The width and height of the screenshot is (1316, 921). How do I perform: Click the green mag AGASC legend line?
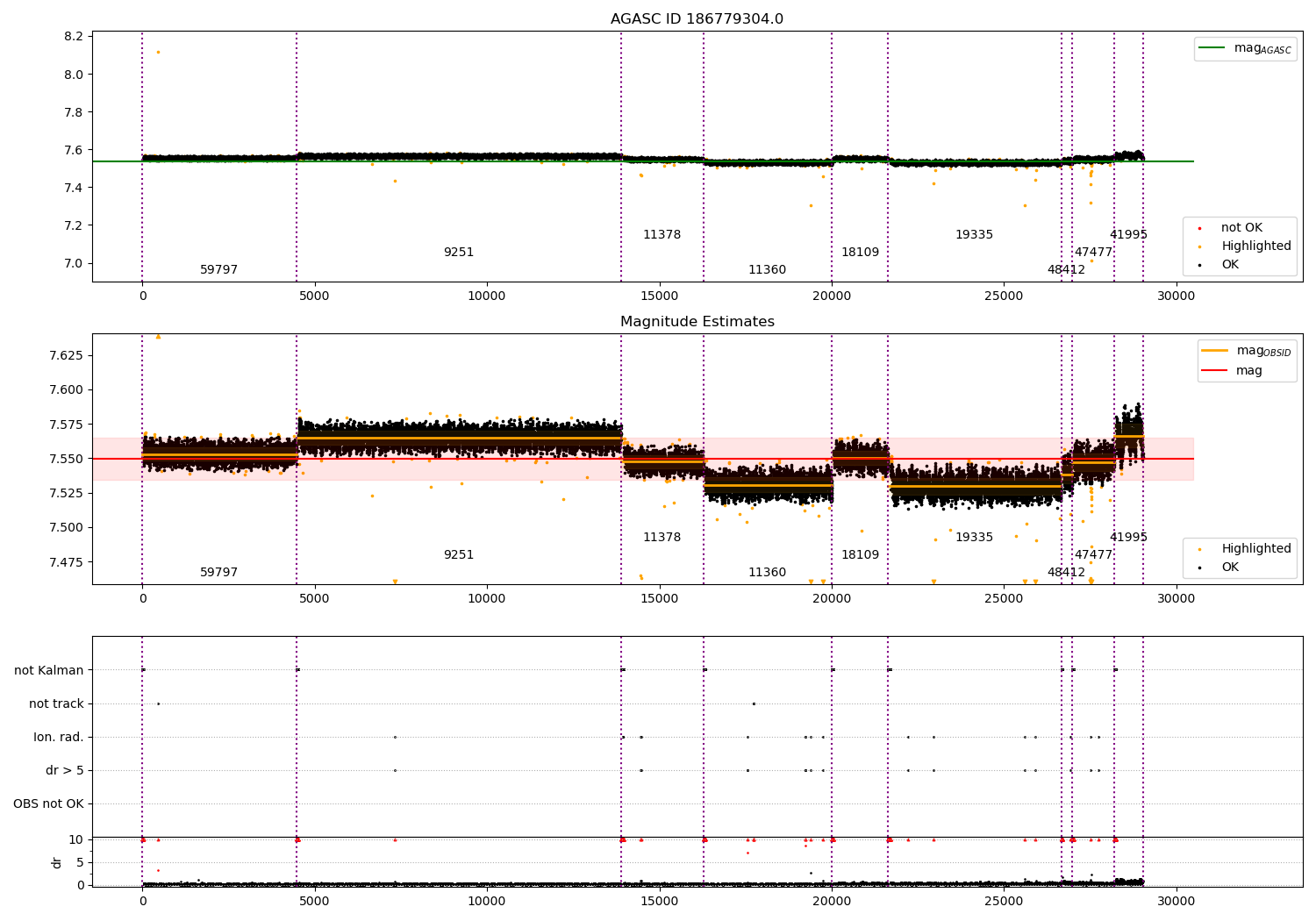[x=1212, y=48]
